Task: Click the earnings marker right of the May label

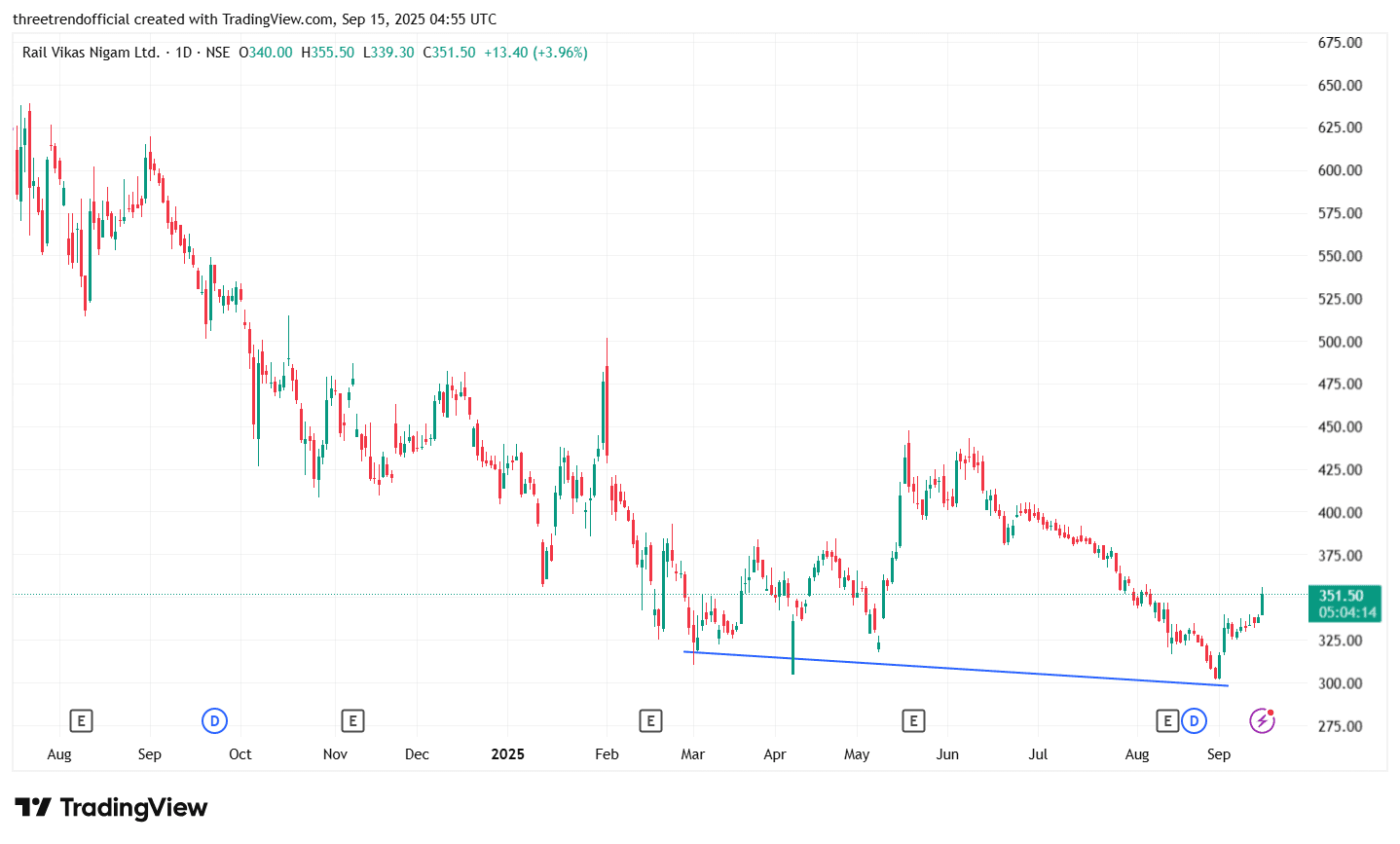Action: (912, 721)
